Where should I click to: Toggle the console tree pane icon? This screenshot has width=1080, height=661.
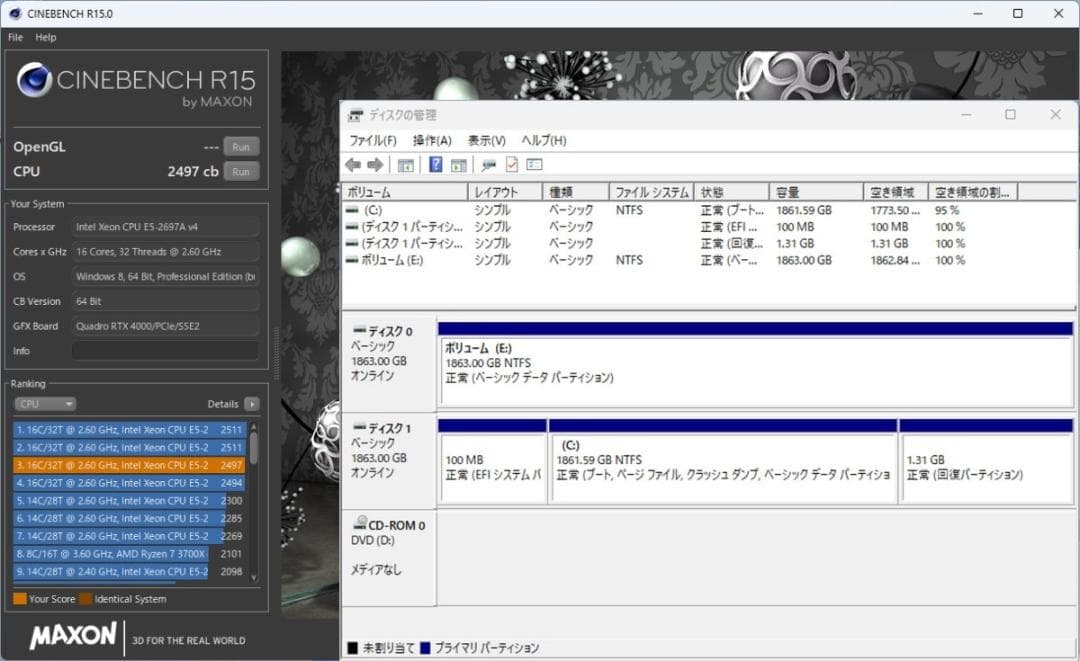pyautogui.click(x=404, y=165)
